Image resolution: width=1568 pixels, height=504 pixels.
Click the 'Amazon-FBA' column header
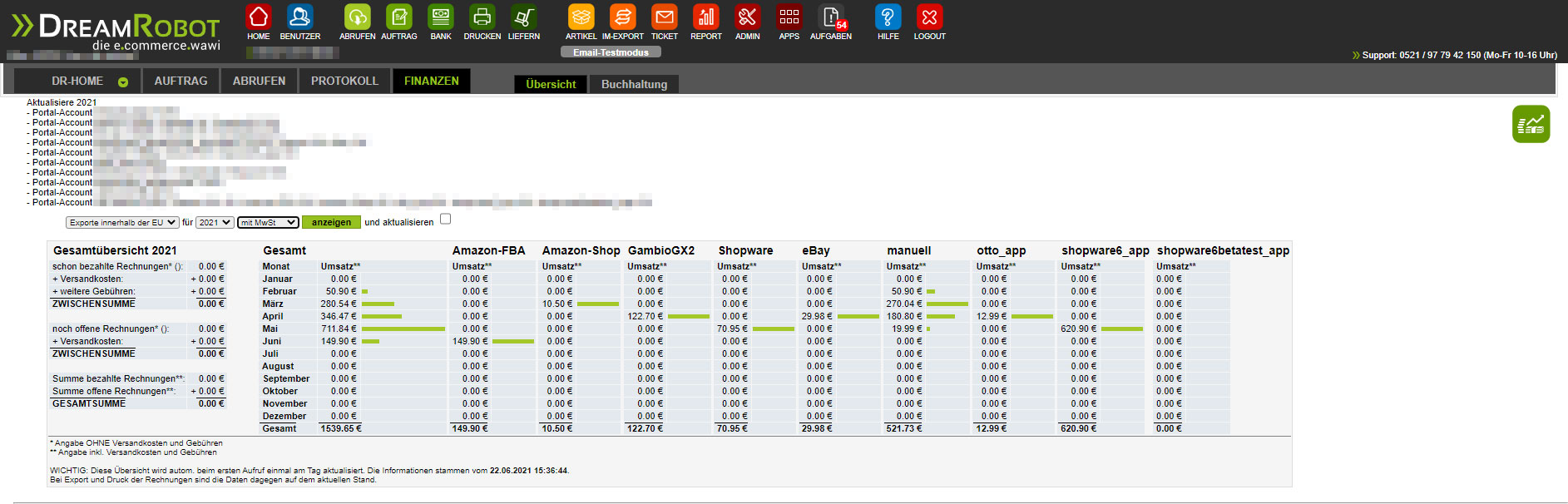(x=489, y=250)
